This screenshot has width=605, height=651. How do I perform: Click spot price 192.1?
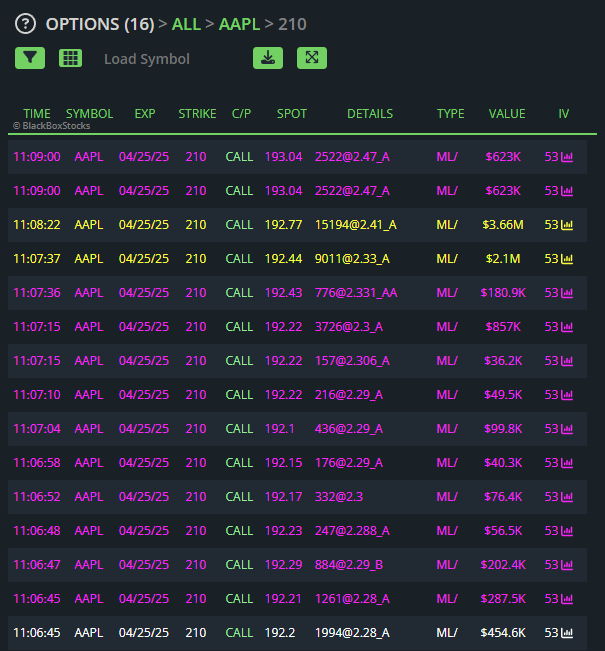coord(280,429)
